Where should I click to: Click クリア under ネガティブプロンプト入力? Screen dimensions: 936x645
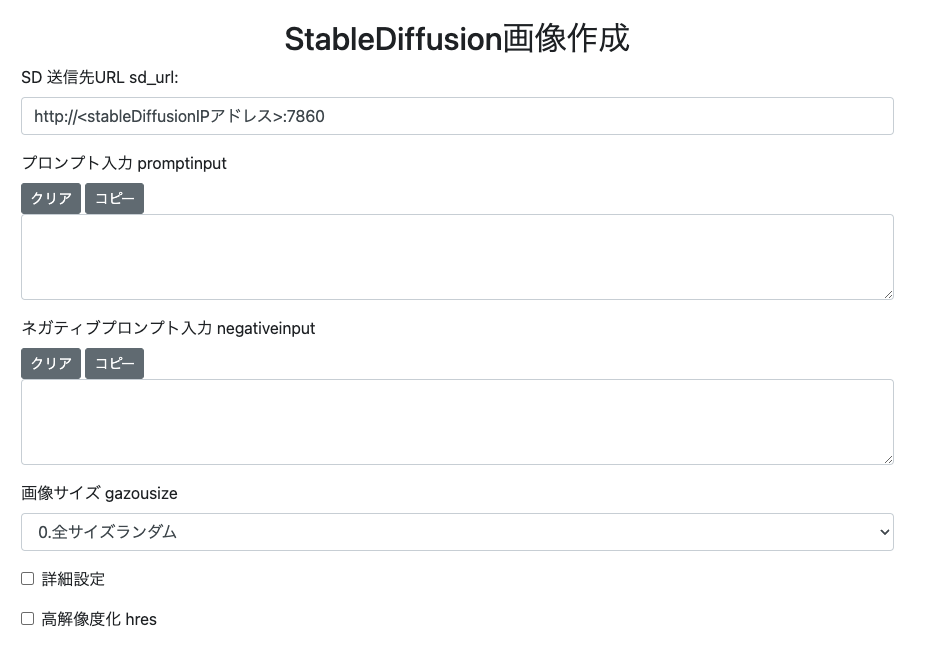tap(50, 363)
